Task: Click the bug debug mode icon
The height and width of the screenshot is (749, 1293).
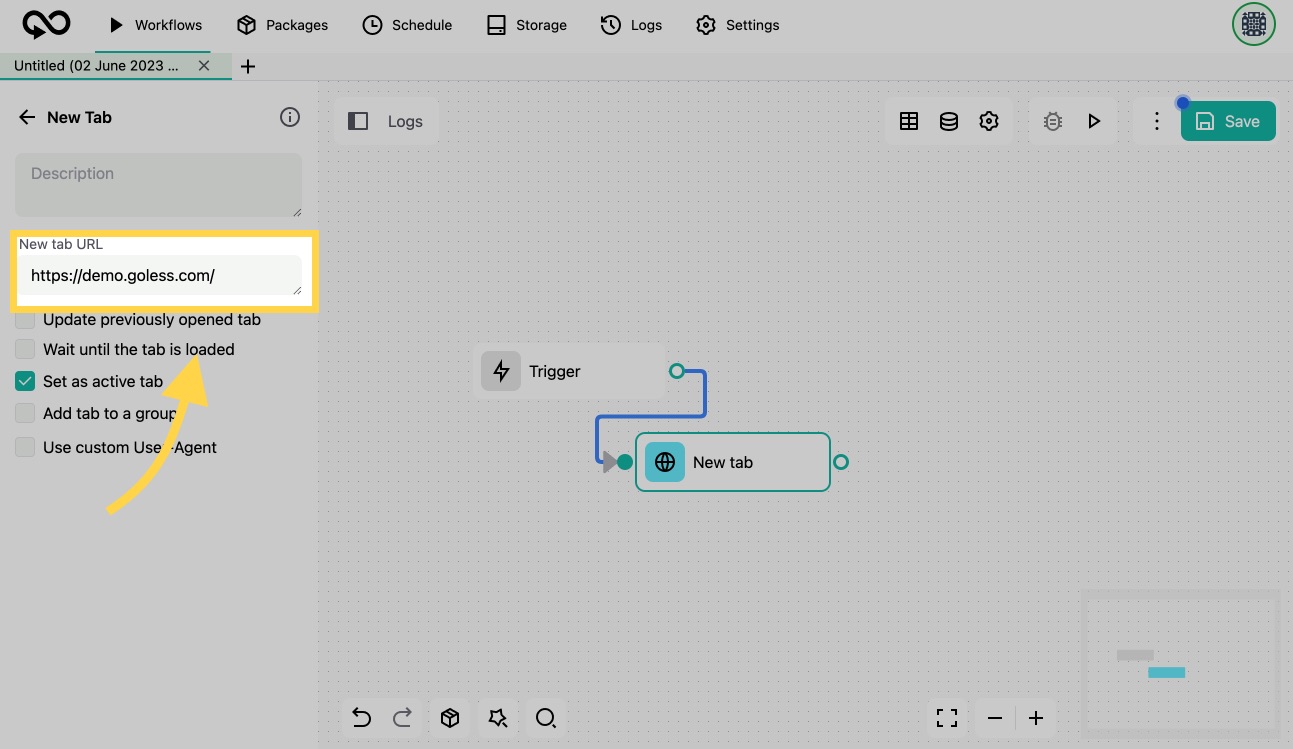Action: 1053,121
